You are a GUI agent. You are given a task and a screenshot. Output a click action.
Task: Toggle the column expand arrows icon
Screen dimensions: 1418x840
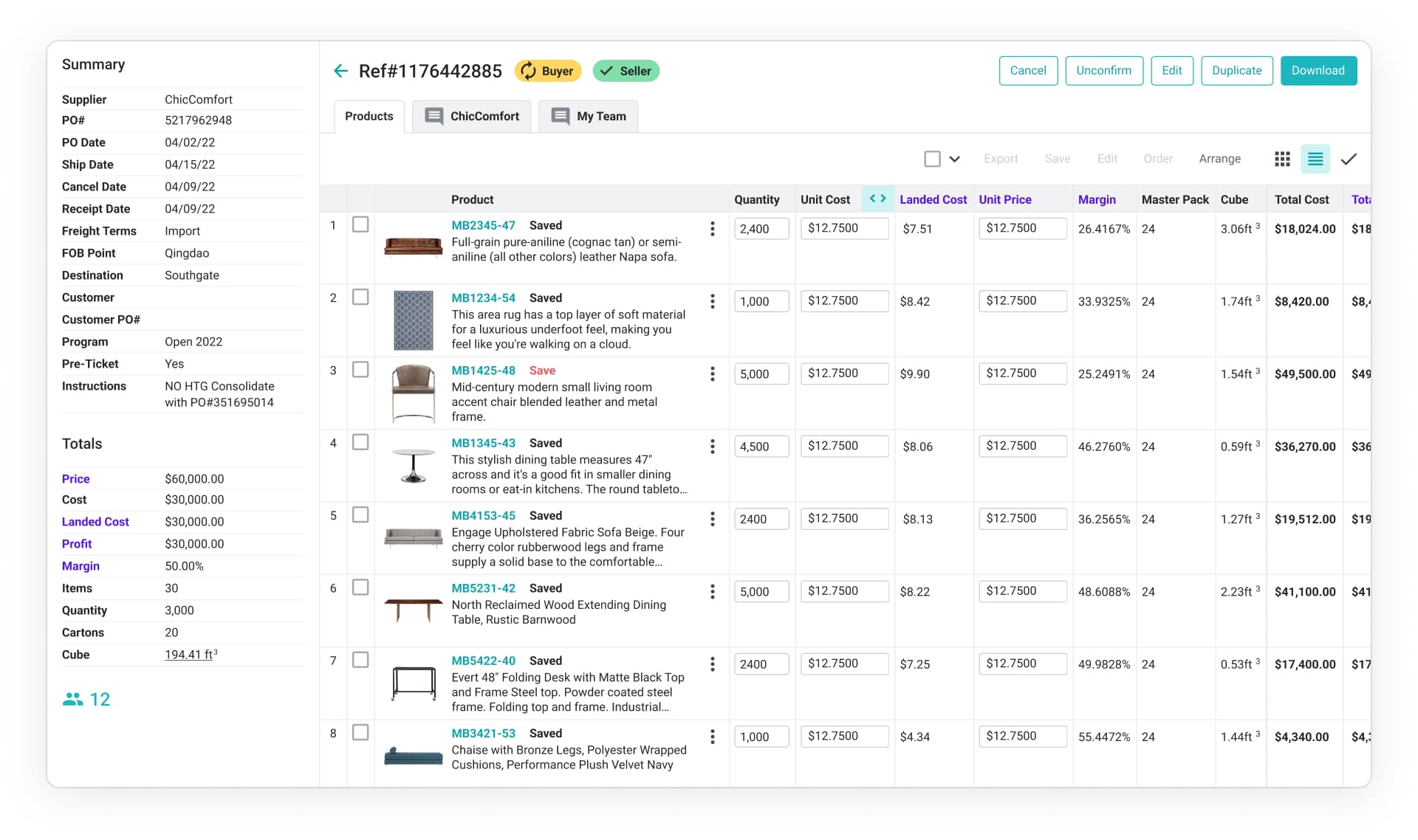877,199
